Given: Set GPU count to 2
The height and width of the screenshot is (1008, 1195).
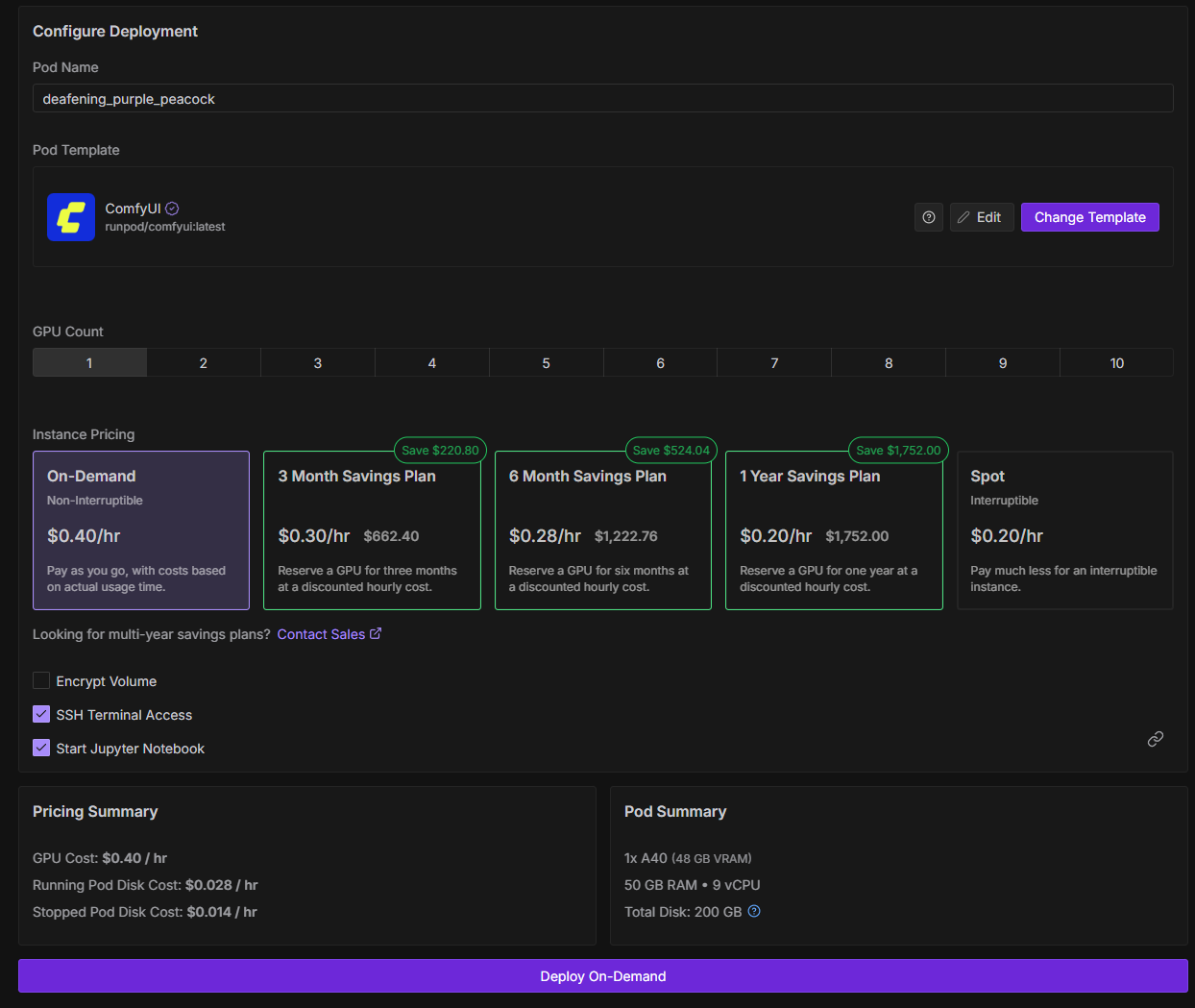Looking at the screenshot, I should [x=204, y=362].
